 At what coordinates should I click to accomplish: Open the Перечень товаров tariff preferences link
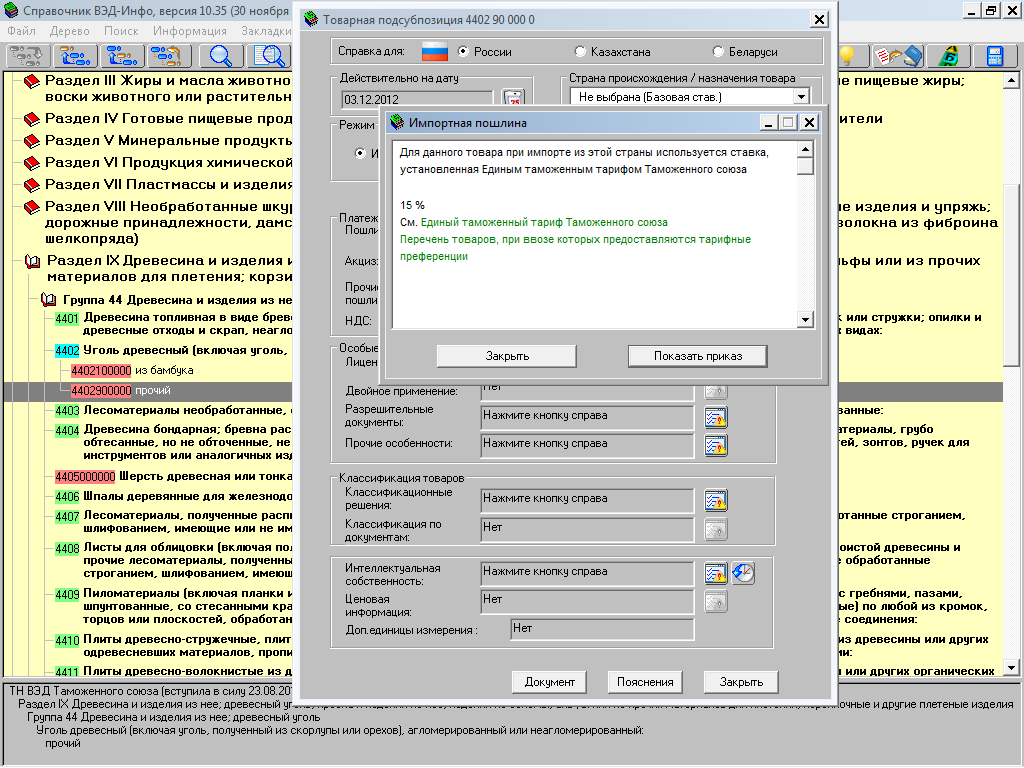(x=575, y=248)
